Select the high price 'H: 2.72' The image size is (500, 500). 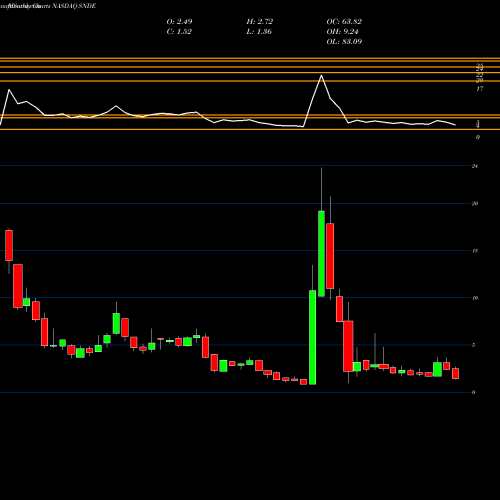[x=260, y=22]
